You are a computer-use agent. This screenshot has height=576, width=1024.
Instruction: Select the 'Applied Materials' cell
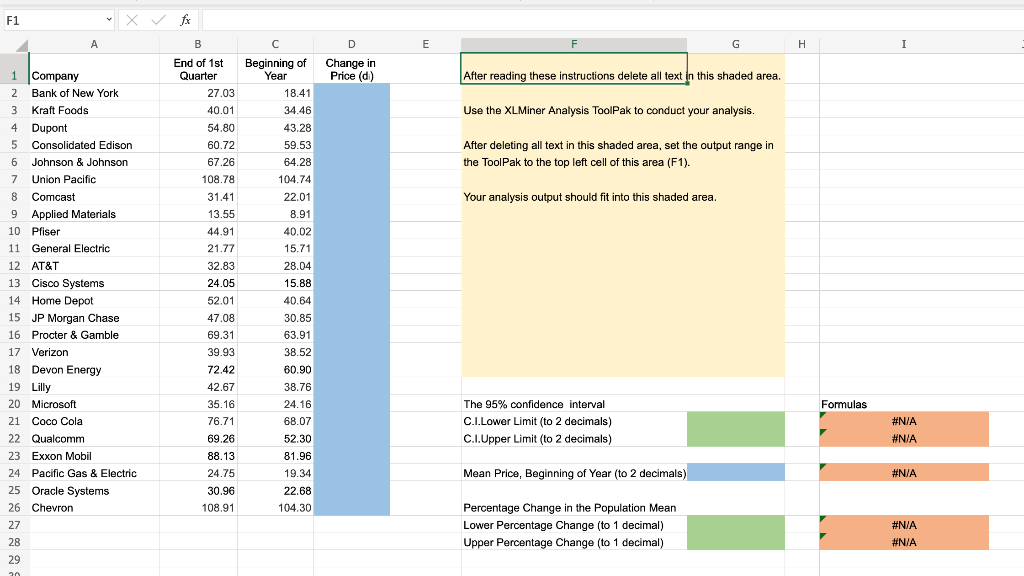tap(94, 214)
